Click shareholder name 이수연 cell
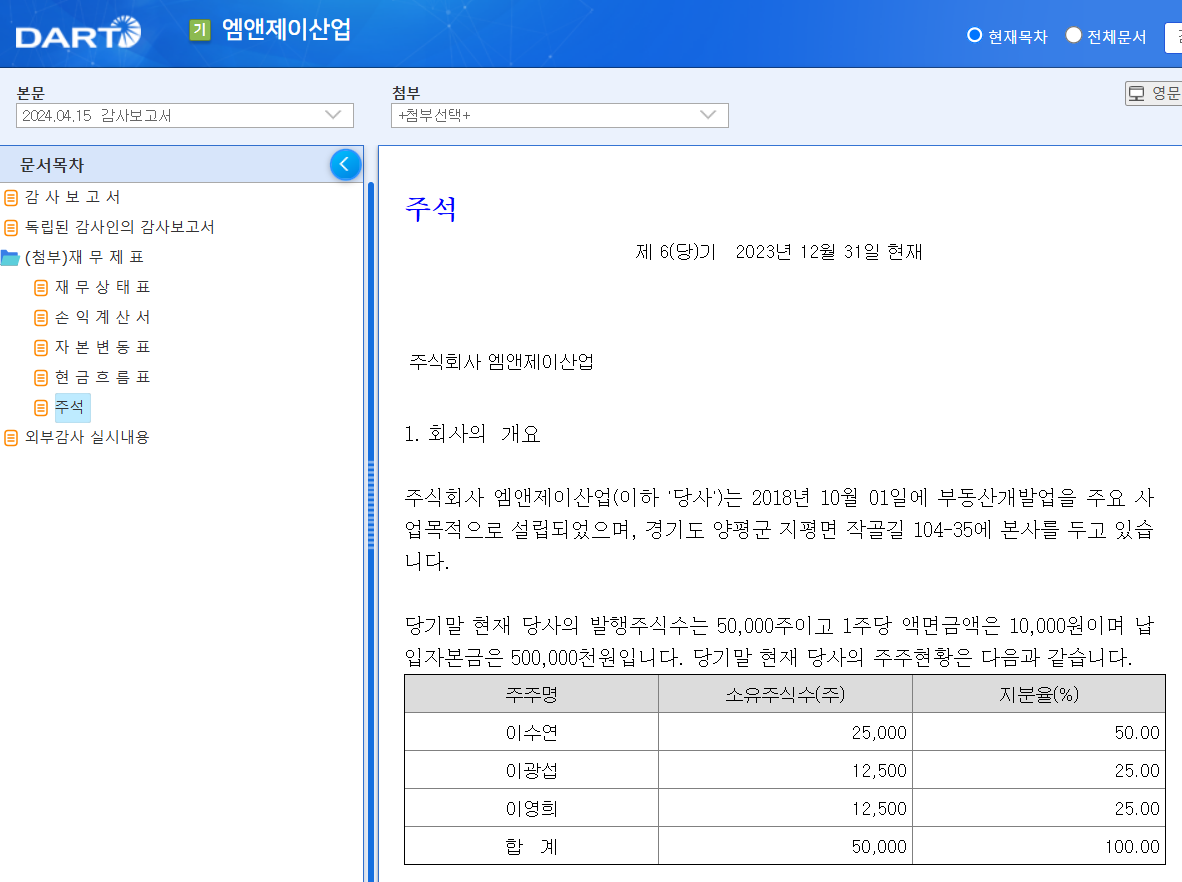 pyautogui.click(x=531, y=733)
